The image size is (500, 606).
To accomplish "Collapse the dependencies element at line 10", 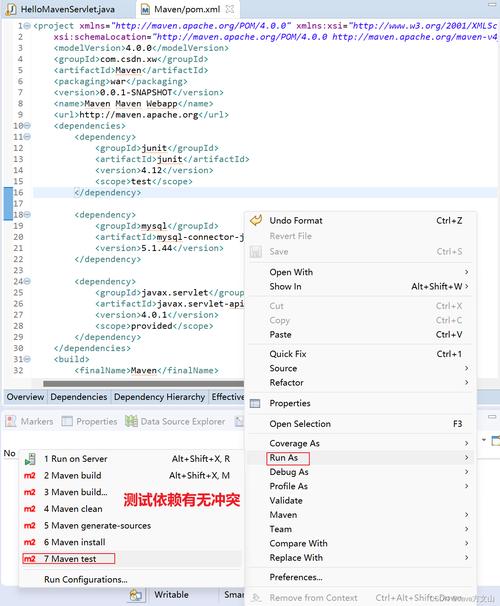I will [27, 126].
